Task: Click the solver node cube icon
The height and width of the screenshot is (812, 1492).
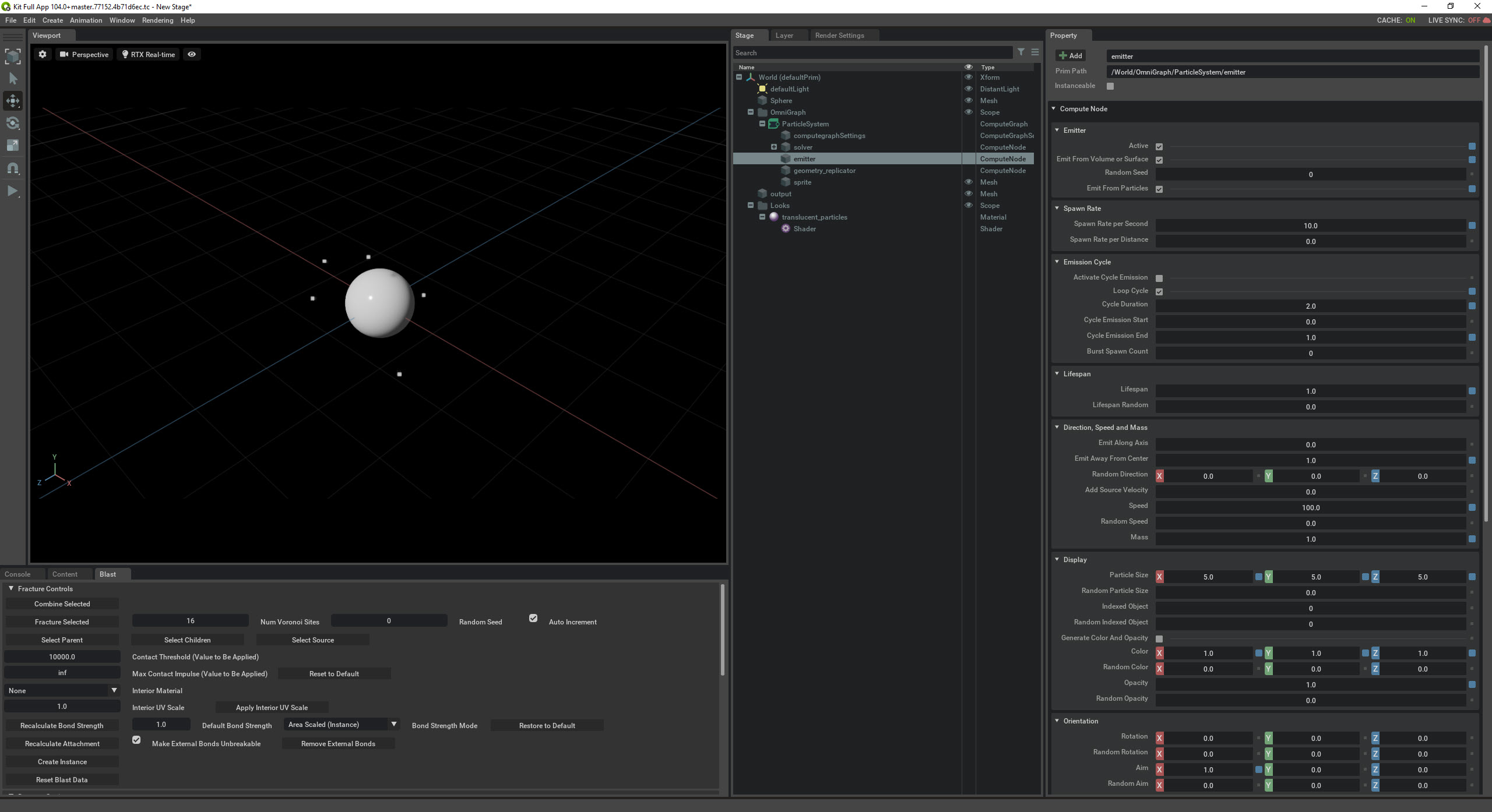Action: pos(786,147)
